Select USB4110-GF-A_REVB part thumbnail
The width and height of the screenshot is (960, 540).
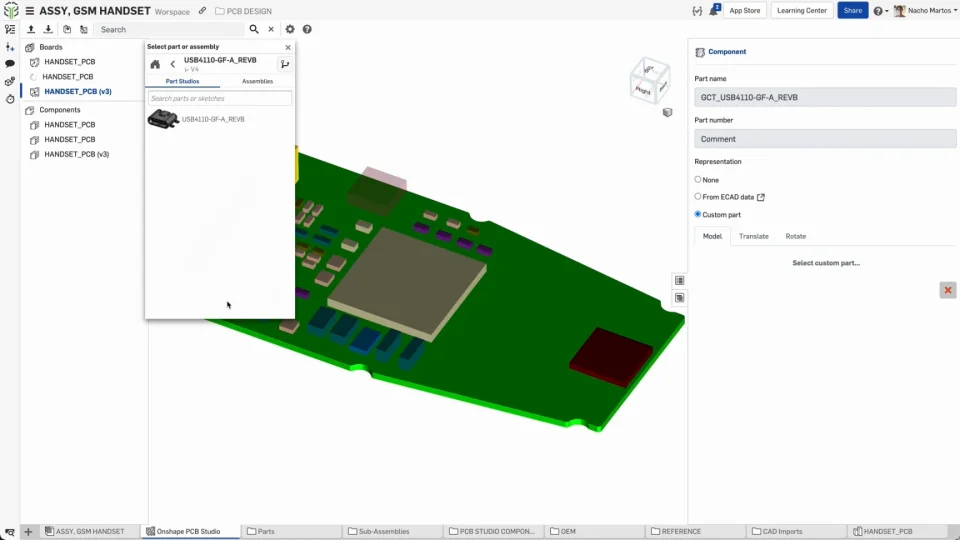(x=163, y=119)
